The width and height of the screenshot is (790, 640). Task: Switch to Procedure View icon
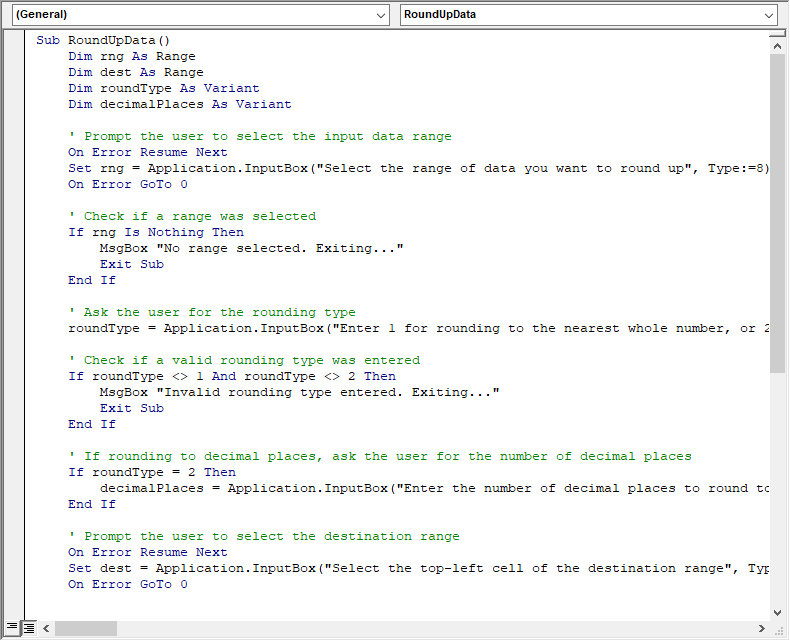pyautogui.click(x=11, y=628)
